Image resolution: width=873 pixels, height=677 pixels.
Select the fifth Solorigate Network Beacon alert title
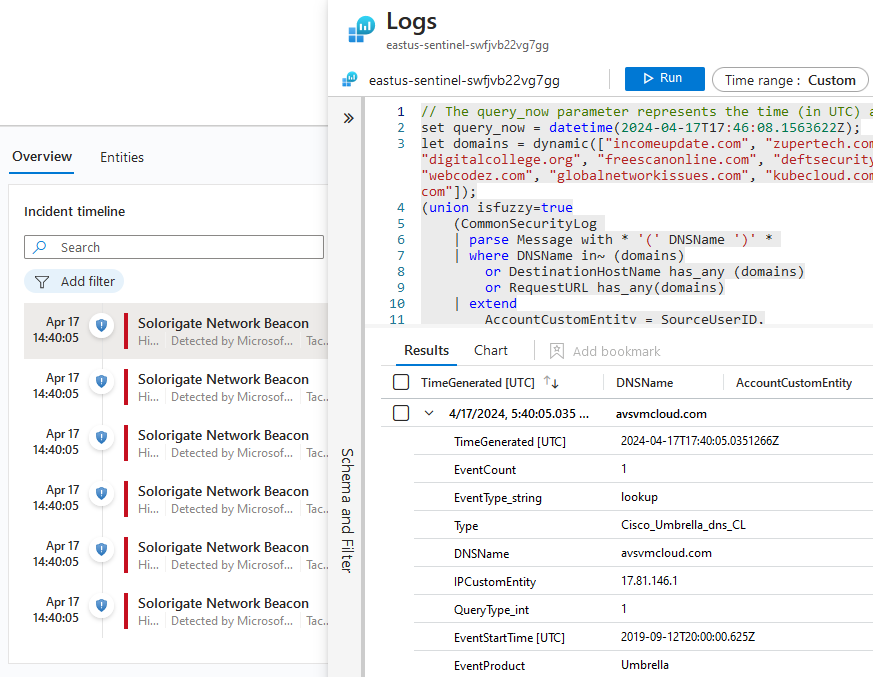pyautogui.click(x=223, y=547)
